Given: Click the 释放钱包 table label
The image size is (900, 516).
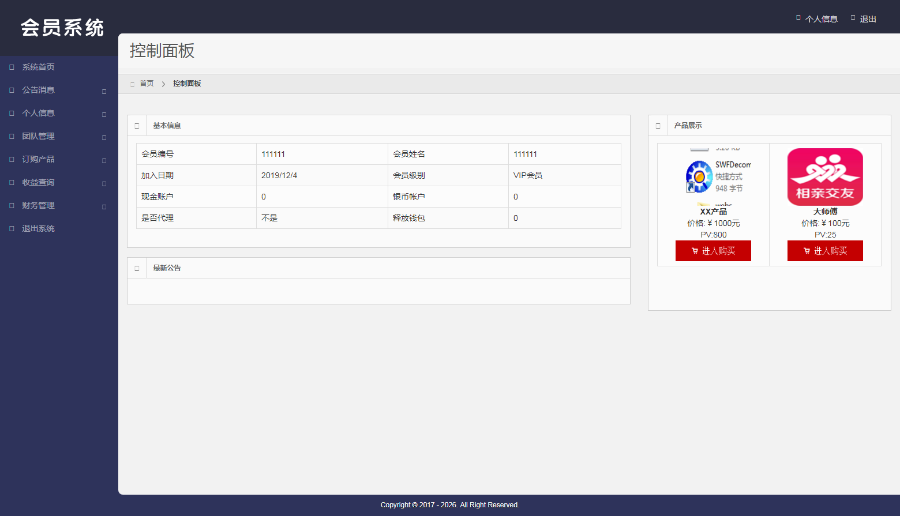Looking at the screenshot, I should pos(409,218).
